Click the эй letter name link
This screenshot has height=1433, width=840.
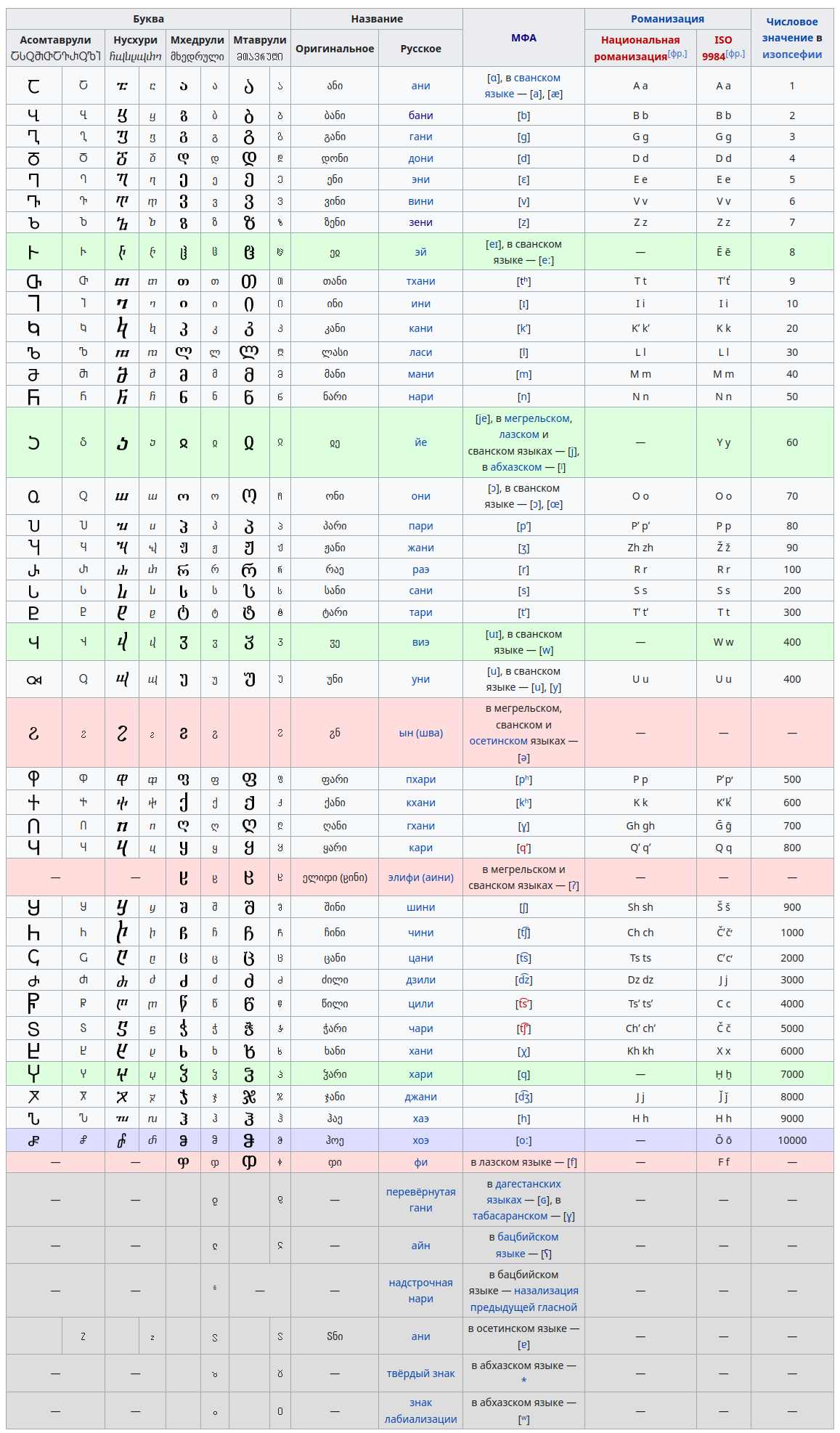click(x=421, y=252)
